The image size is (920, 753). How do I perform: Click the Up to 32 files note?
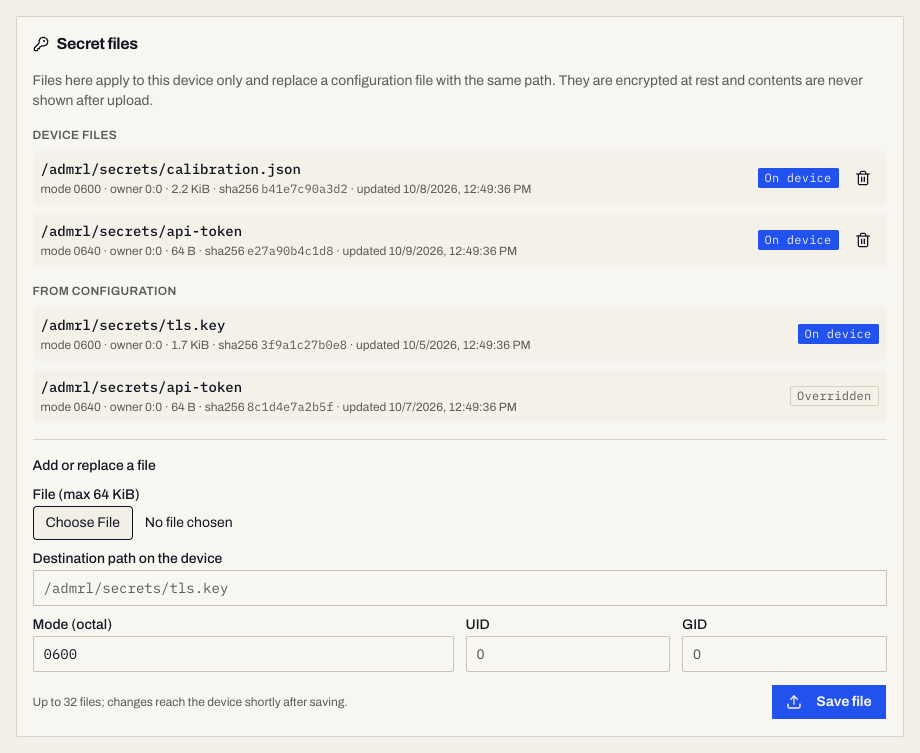190,702
